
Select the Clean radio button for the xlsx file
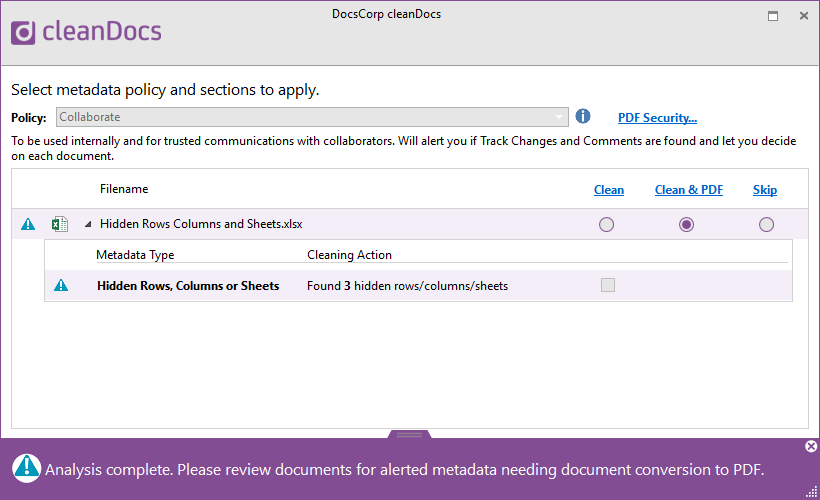click(x=606, y=224)
